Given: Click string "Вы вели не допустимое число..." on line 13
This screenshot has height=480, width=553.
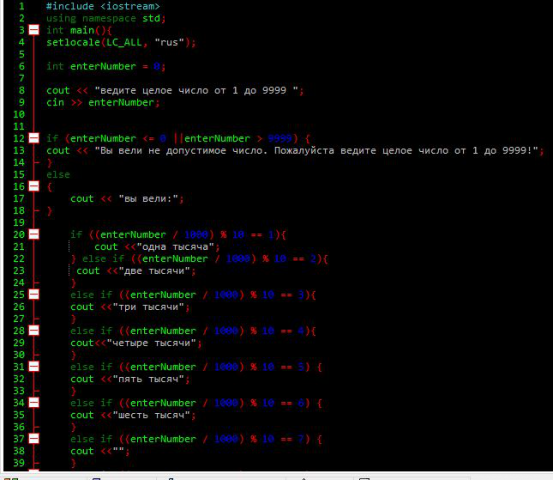Looking at the screenshot, I should click(316, 151).
